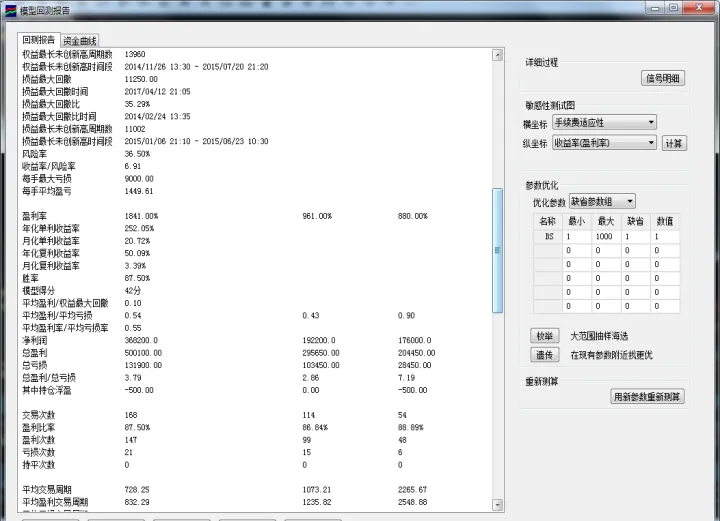Click the 每手平均盈亏 value 1449.61

[139, 191]
